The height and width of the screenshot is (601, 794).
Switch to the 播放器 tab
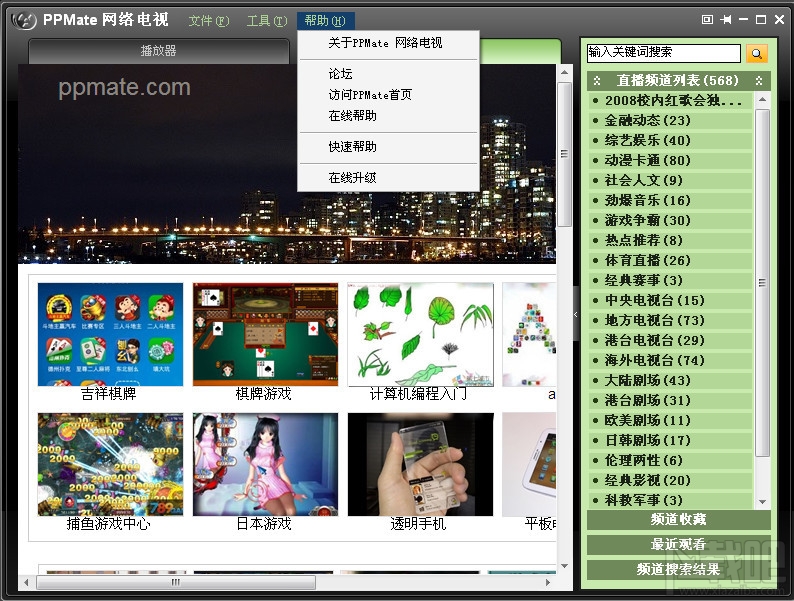click(x=159, y=51)
